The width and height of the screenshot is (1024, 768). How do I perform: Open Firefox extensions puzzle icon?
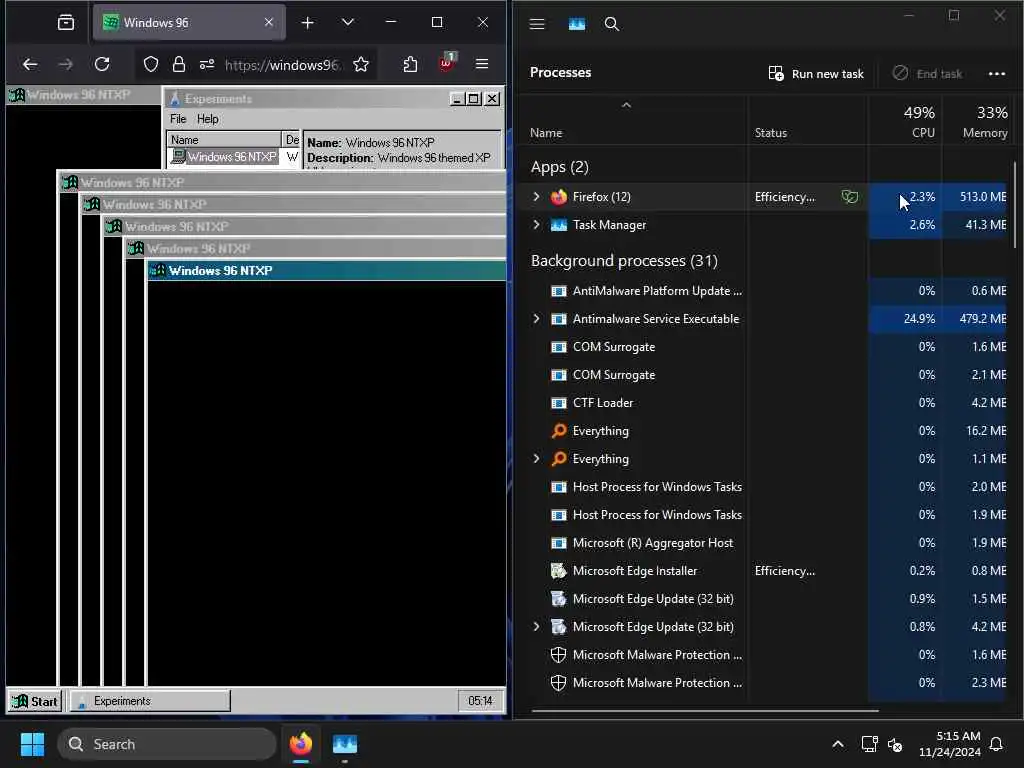point(410,64)
